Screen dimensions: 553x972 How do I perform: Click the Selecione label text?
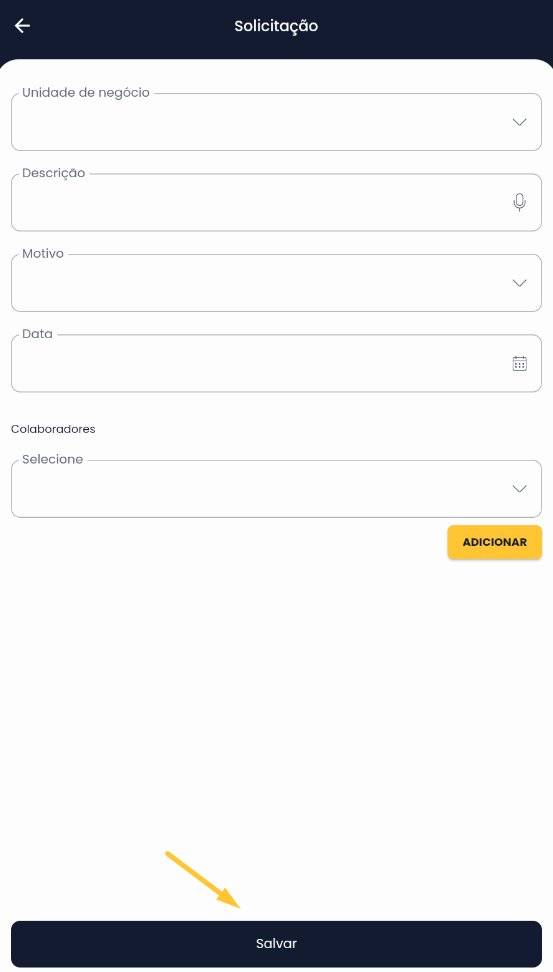[52, 459]
